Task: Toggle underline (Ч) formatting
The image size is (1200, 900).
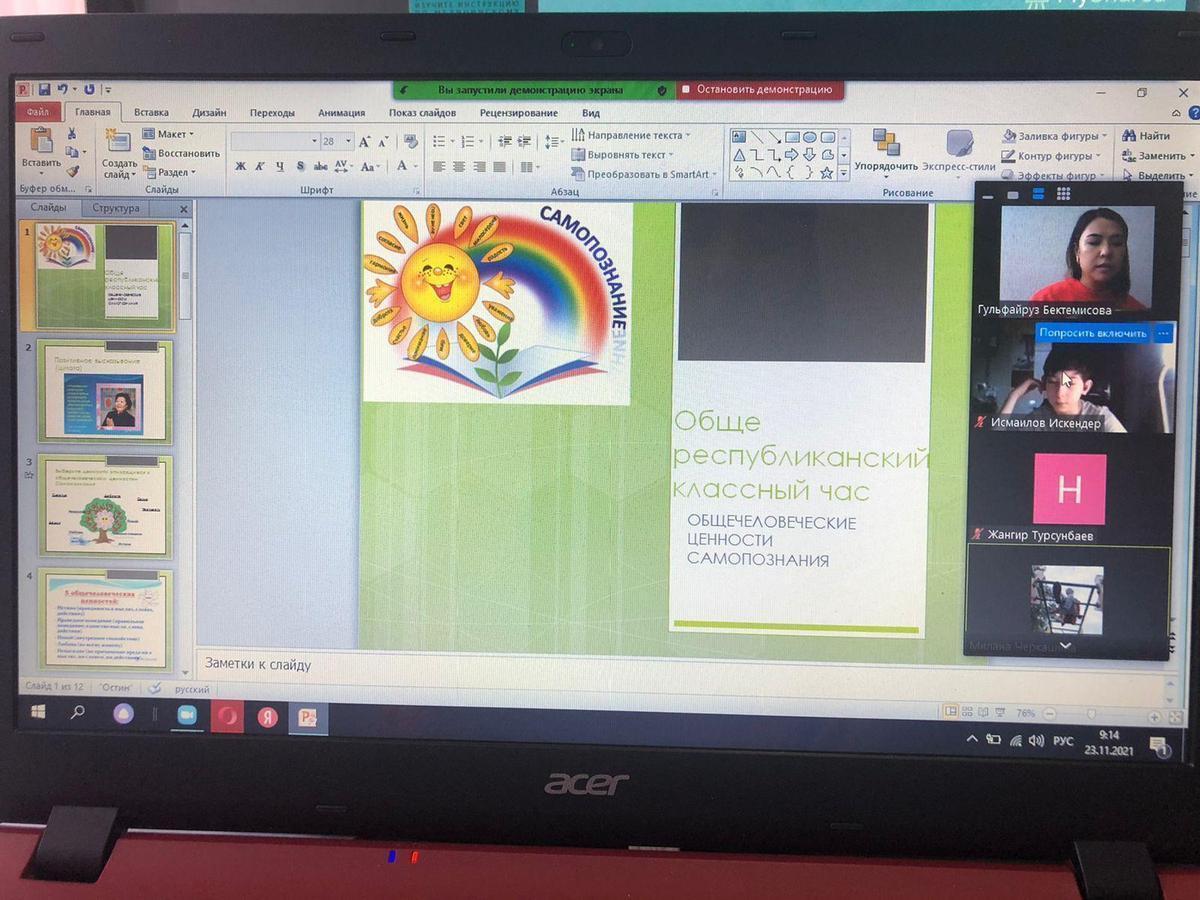Action: (x=280, y=167)
